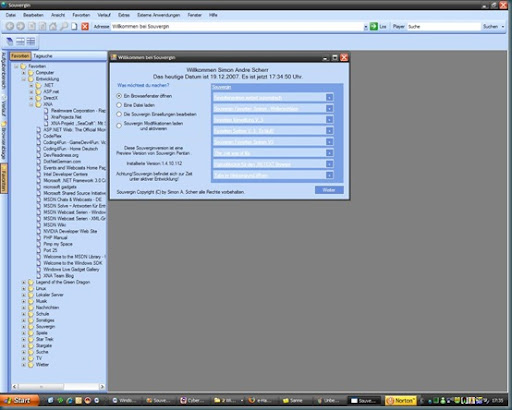512x410 pixels.
Task: Open the MSDN Wiki favorite
Action: pyautogui.click(x=55, y=225)
